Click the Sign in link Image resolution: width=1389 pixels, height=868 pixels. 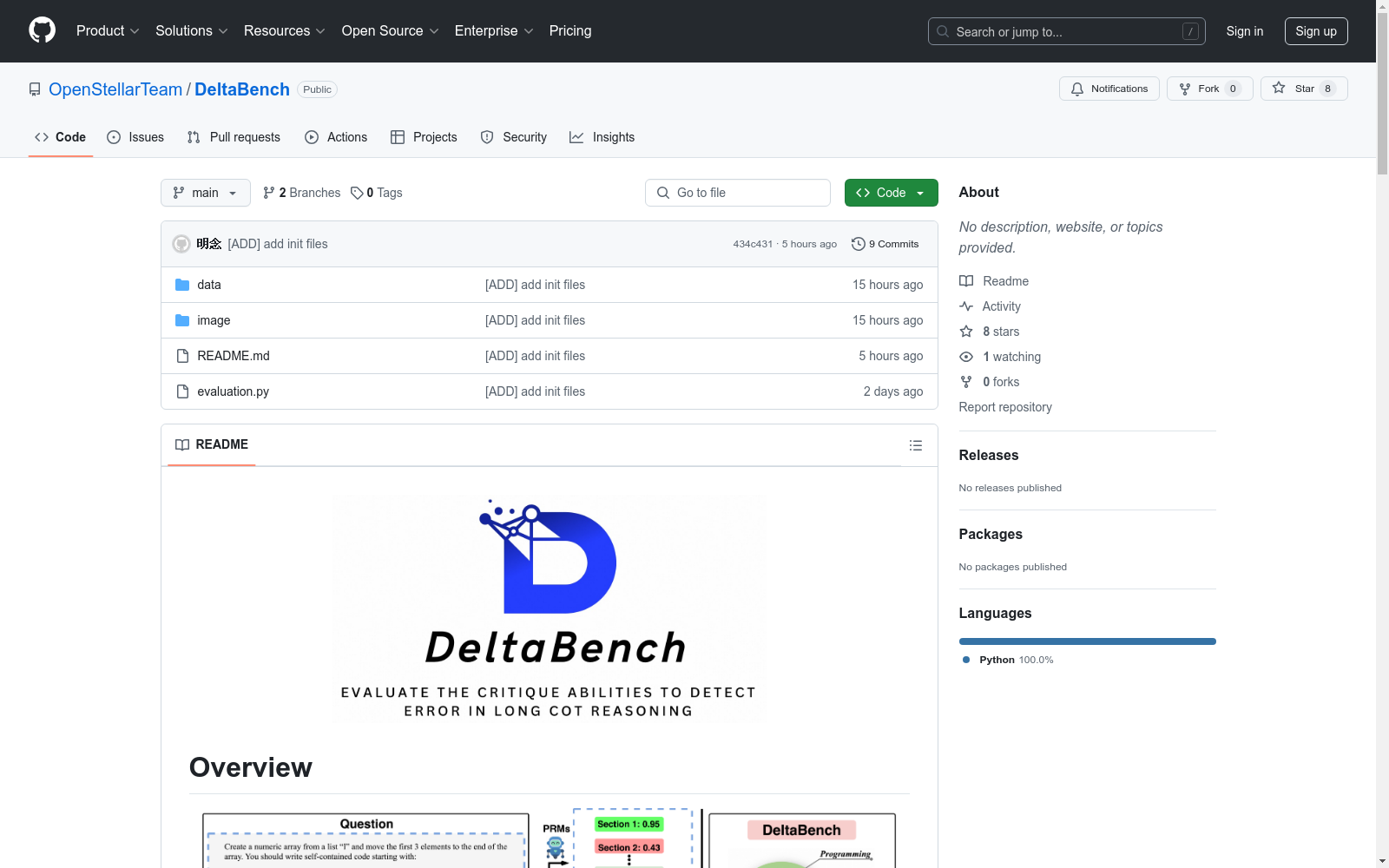click(x=1245, y=31)
